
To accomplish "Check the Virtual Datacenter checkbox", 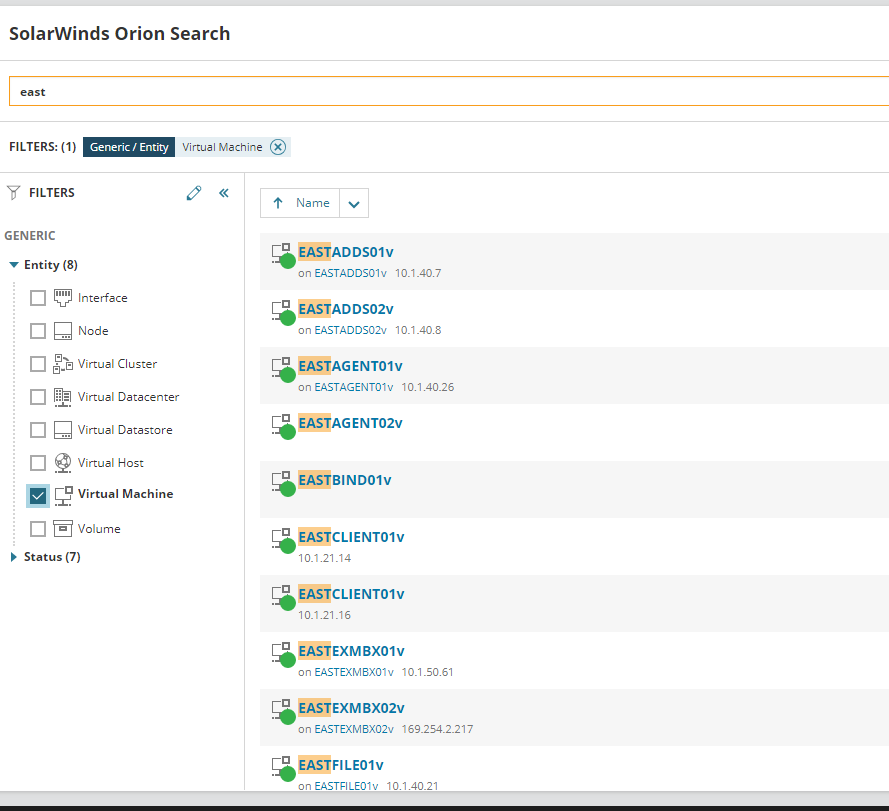I will (x=38, y=397).
